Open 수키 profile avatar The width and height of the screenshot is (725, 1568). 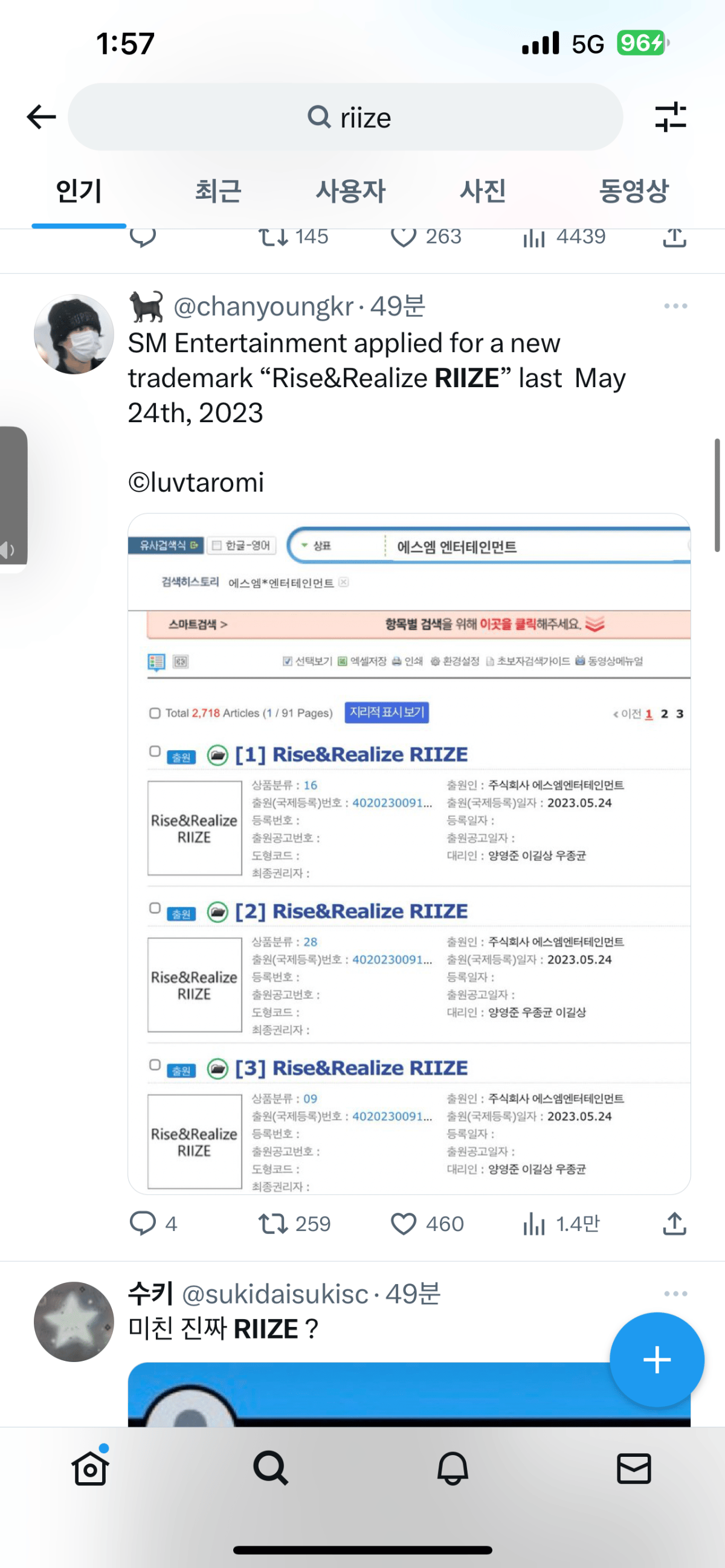74,1322
